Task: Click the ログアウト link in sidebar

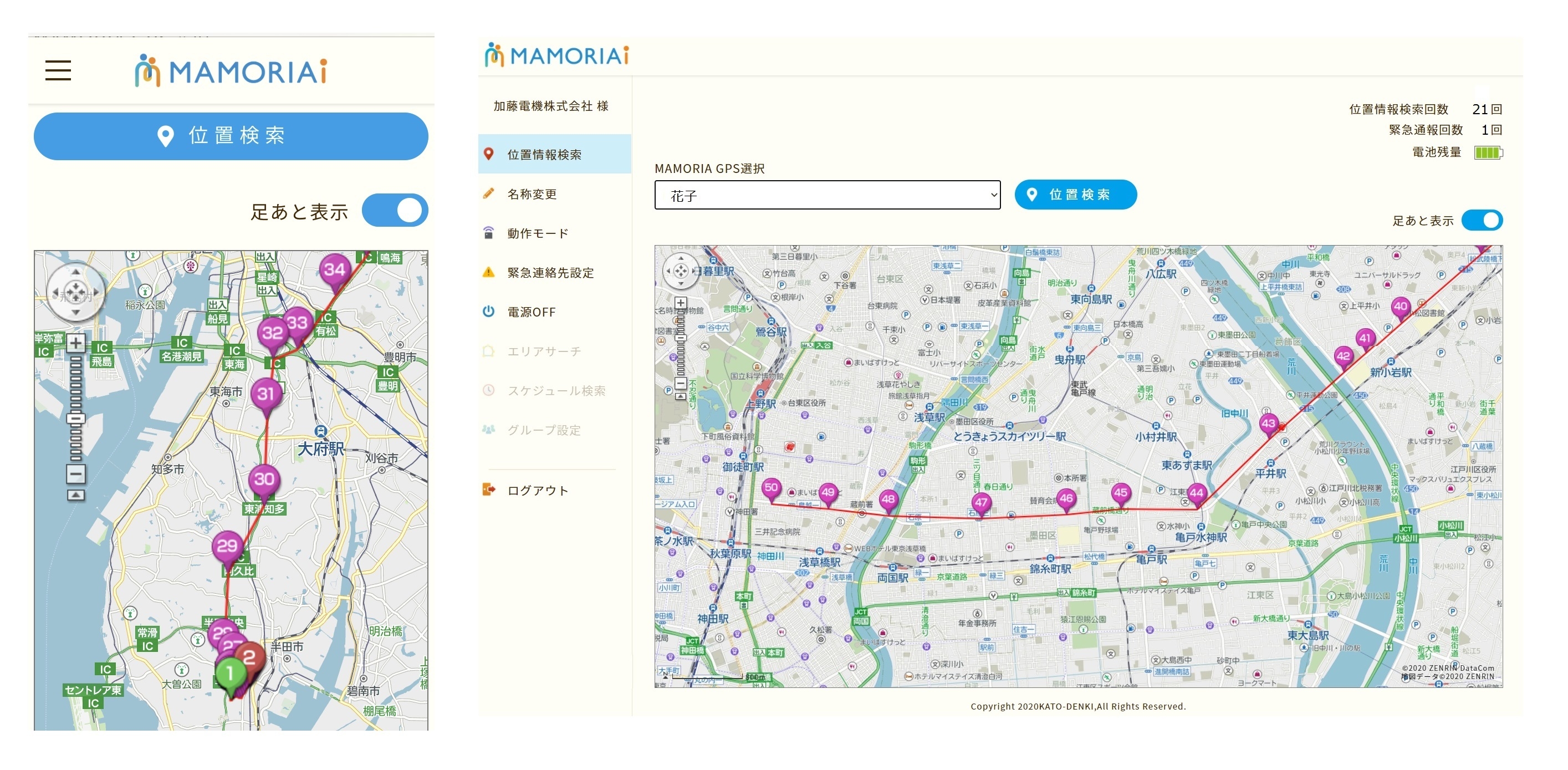Action: [538, 491]
